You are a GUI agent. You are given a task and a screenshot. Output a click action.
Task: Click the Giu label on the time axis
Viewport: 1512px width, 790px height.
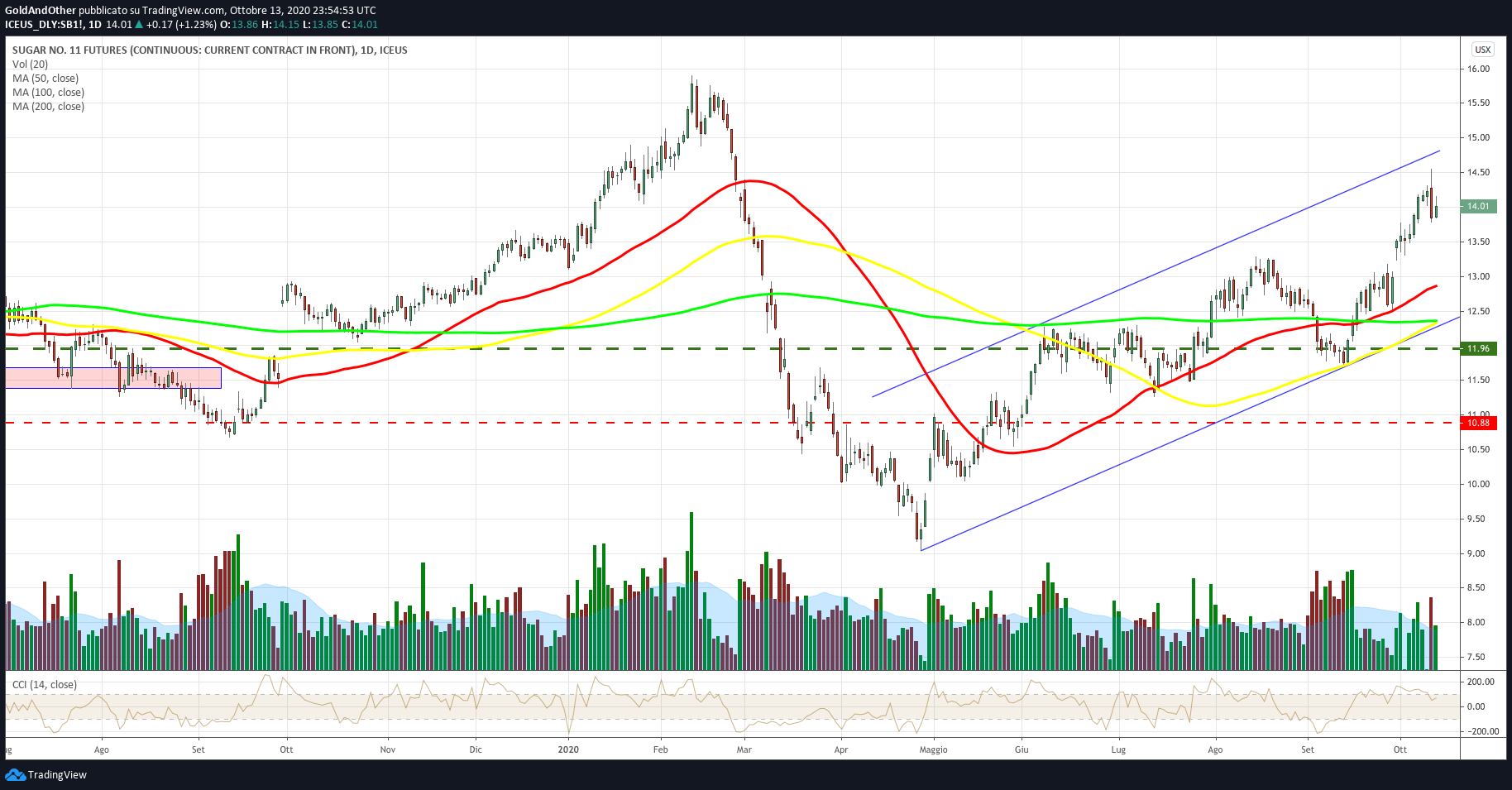pos(1022,749)
